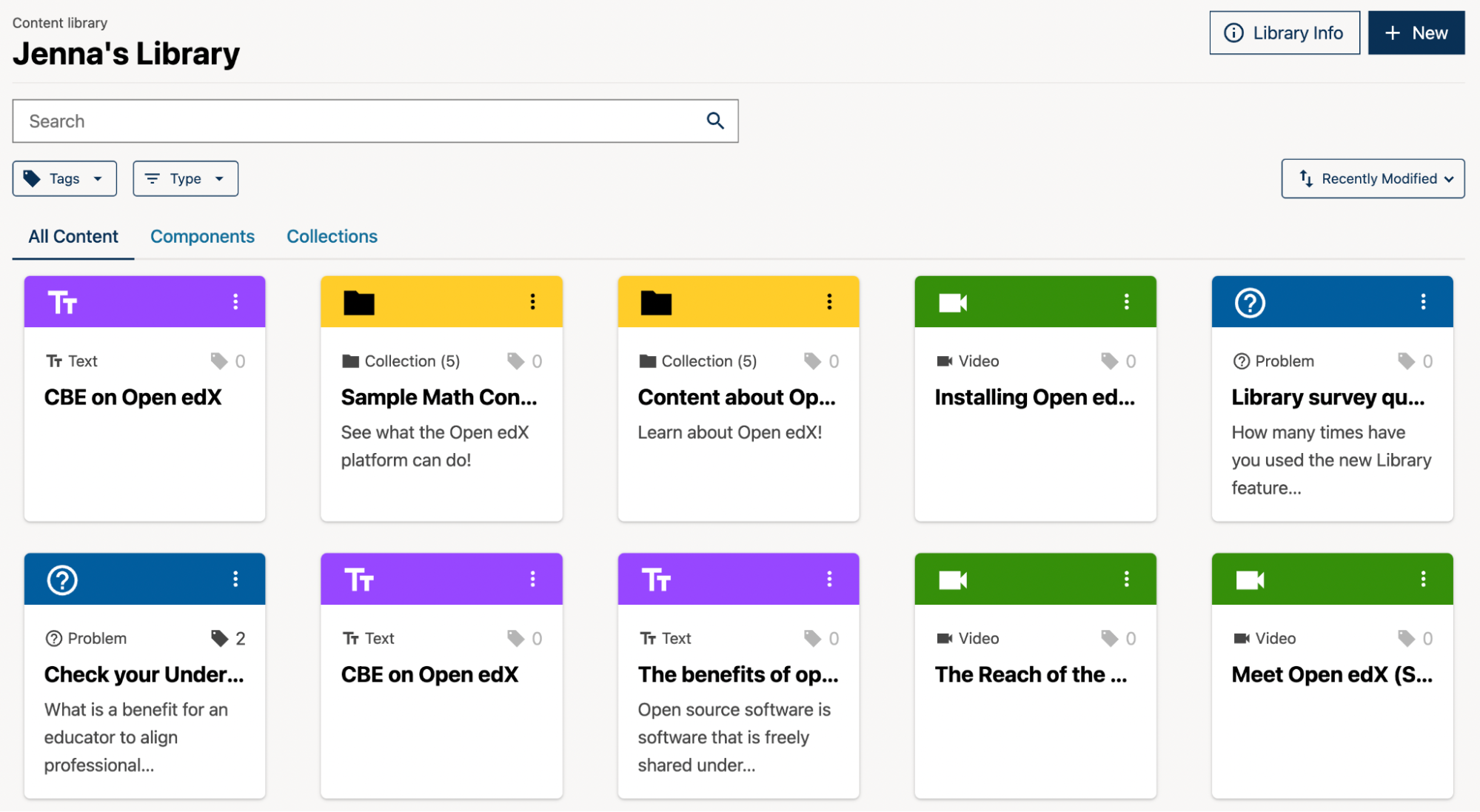Click the Search input field
1480x812 pixels.
(296, 121)
